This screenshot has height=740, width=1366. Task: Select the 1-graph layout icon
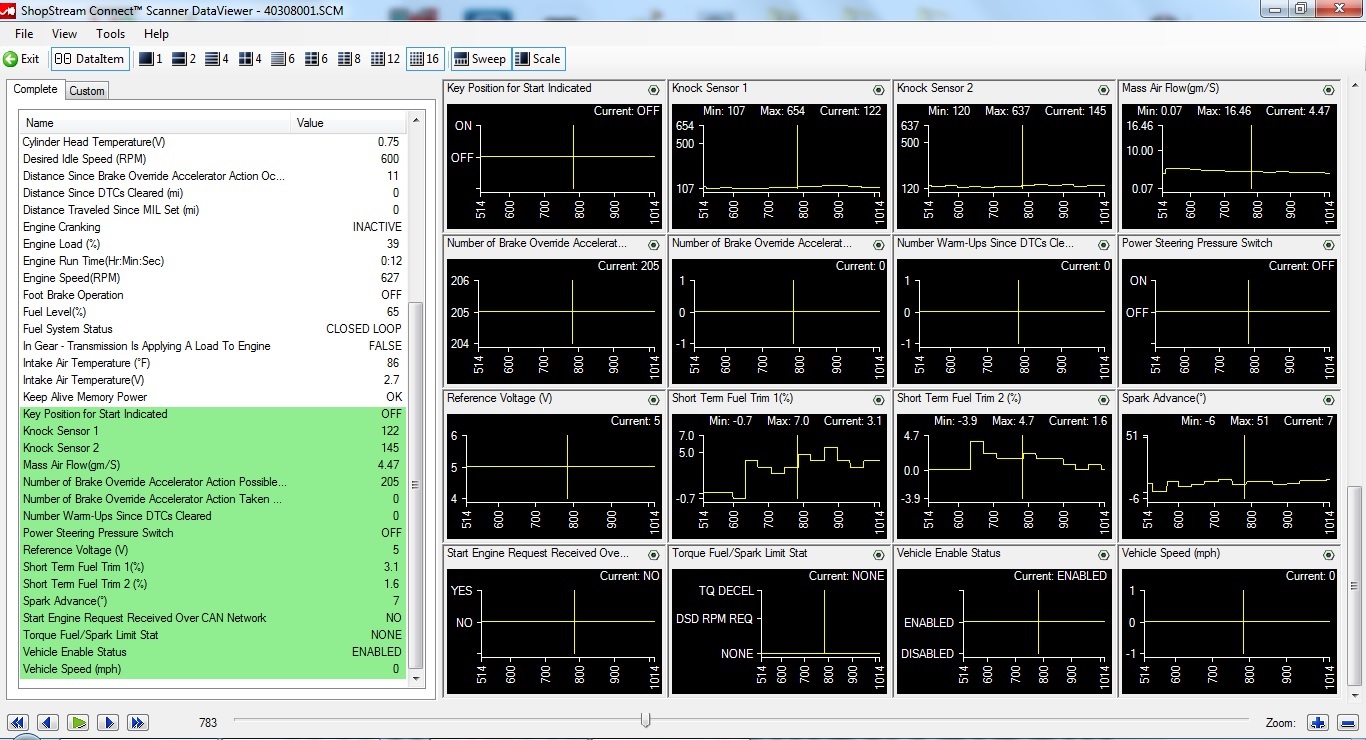pos(150,59)
